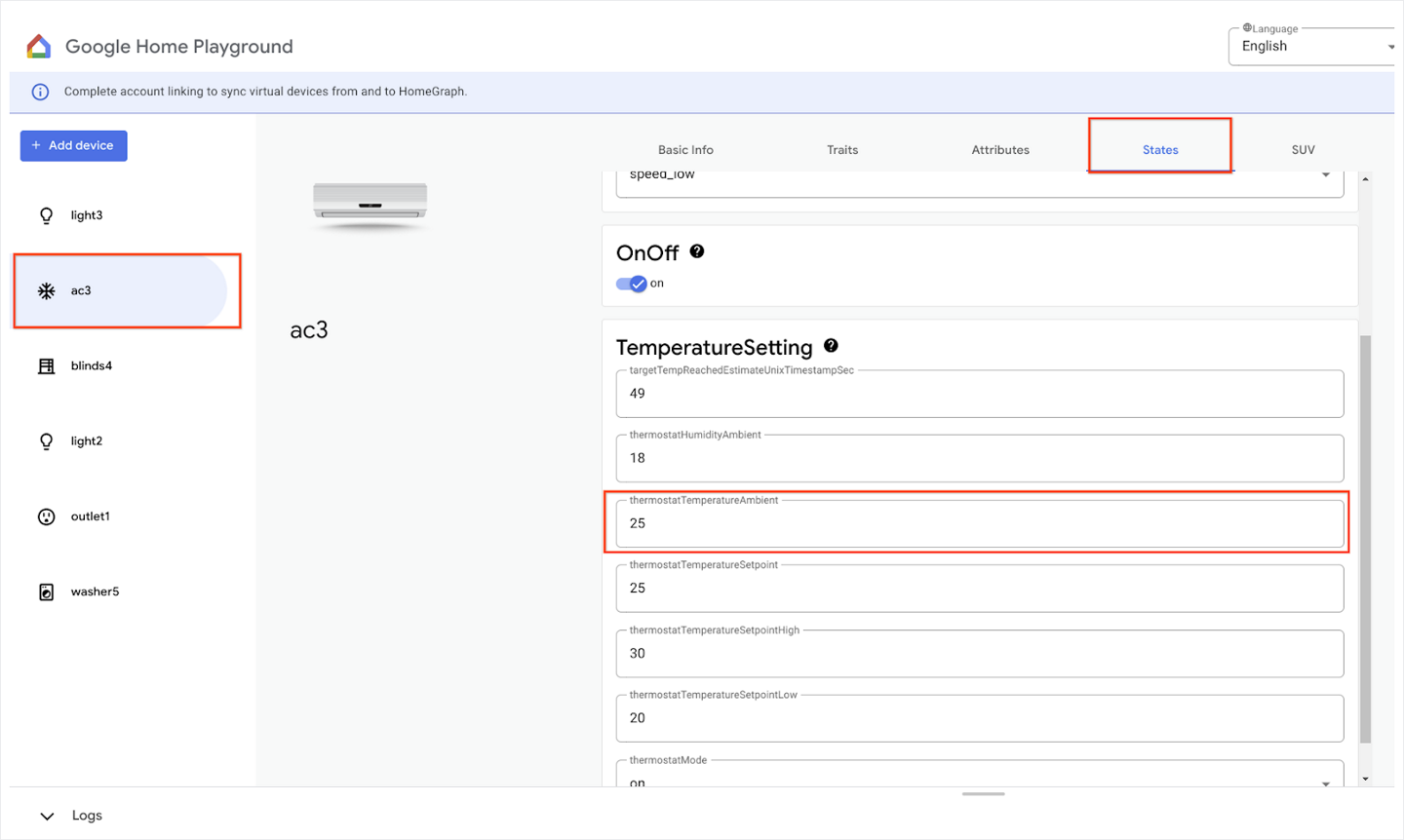Switch to the Attributes tab
The width and height of the screenshot is (1404, 840).
coord(999,149)
